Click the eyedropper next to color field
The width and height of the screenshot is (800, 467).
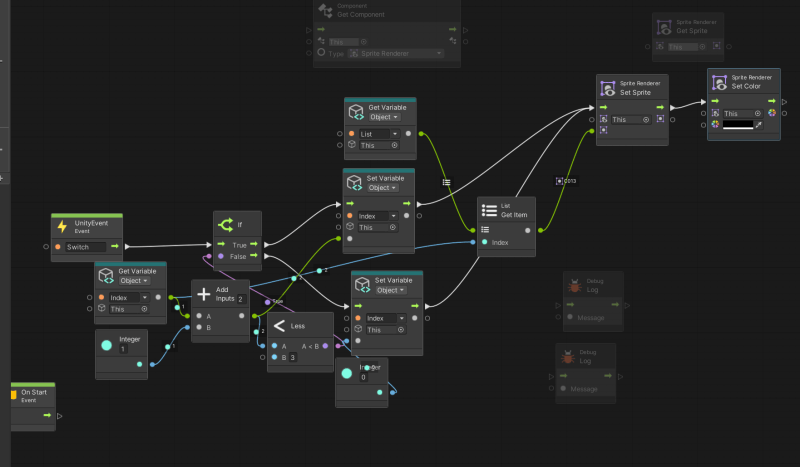pyautogui.click(x=759, y=125)
